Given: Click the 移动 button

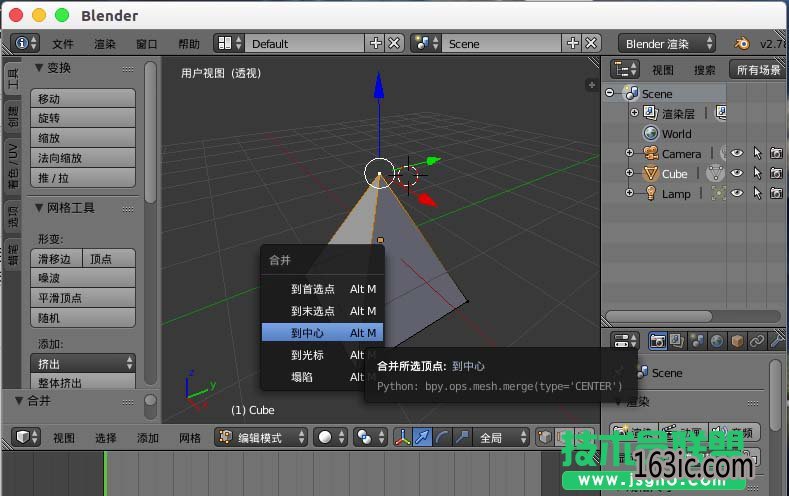Looking at the screenshot, I should click(x=83, y=99).
